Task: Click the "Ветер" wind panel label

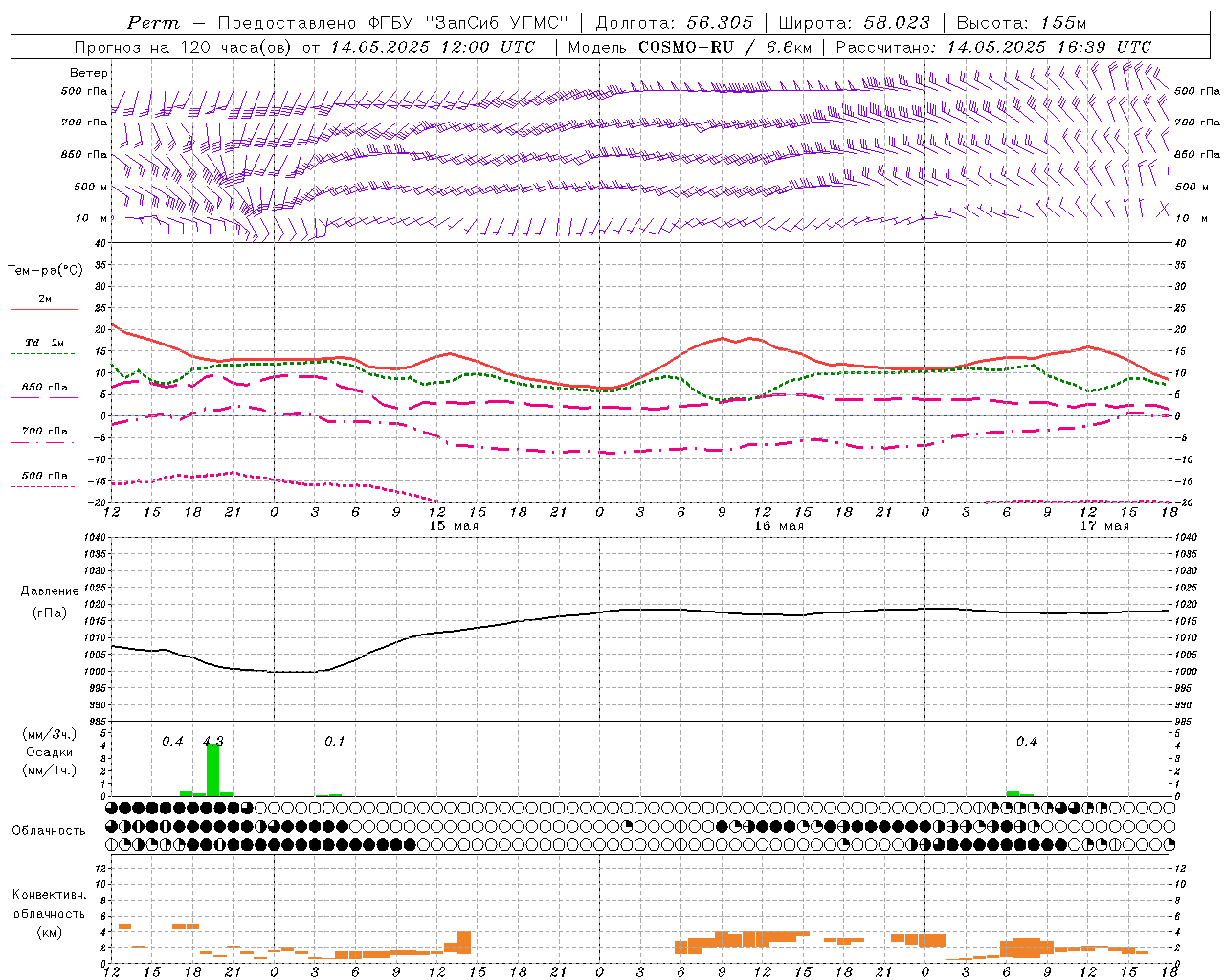Action: point(89,73)
